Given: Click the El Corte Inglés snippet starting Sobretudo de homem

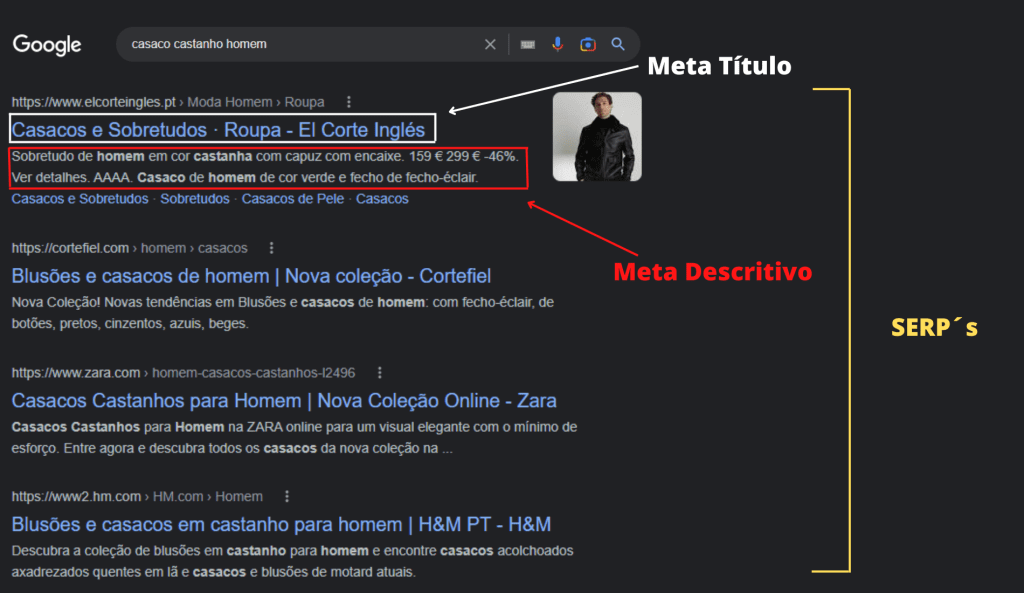Looking at the screenshot, I should click(x=265, y=167).
